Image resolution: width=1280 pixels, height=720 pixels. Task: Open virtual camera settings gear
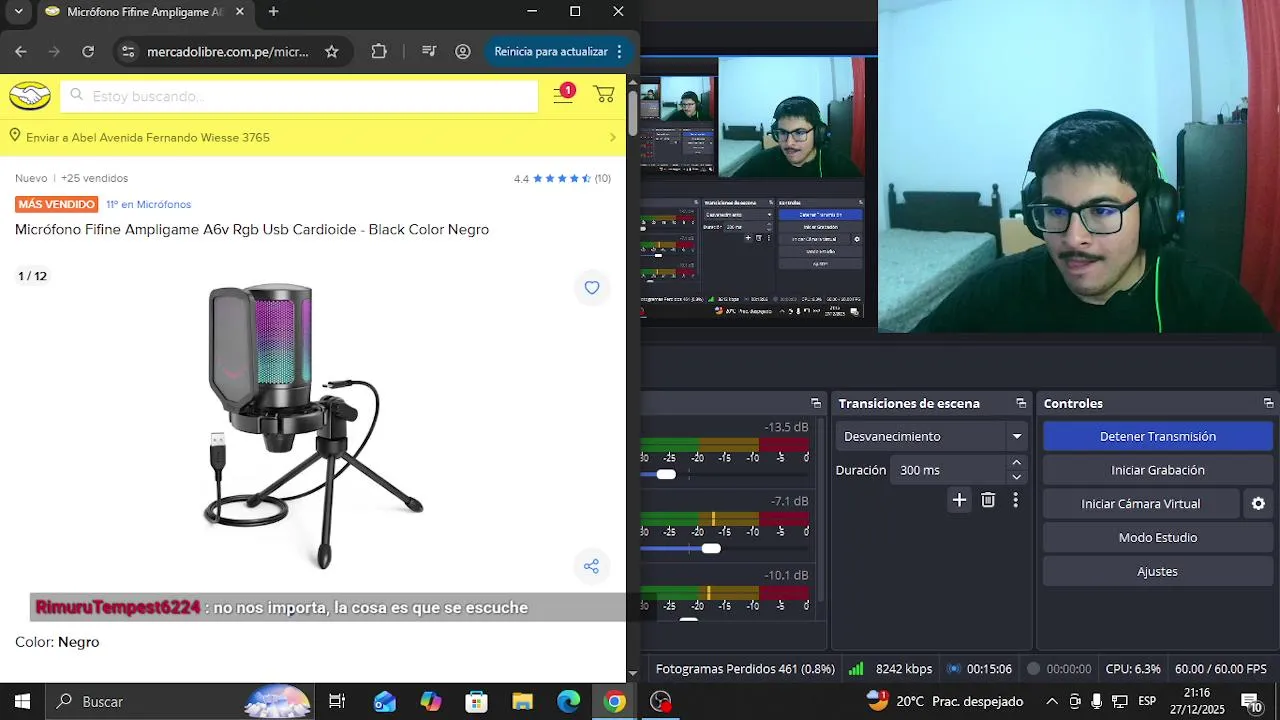(x=1259, y=504)
